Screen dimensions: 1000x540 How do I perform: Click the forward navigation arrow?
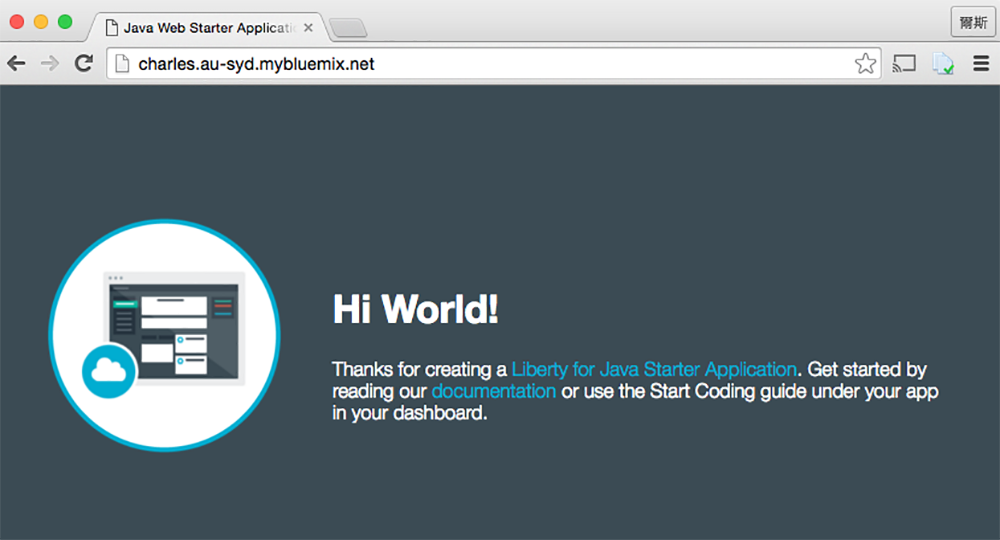[49, 64]
